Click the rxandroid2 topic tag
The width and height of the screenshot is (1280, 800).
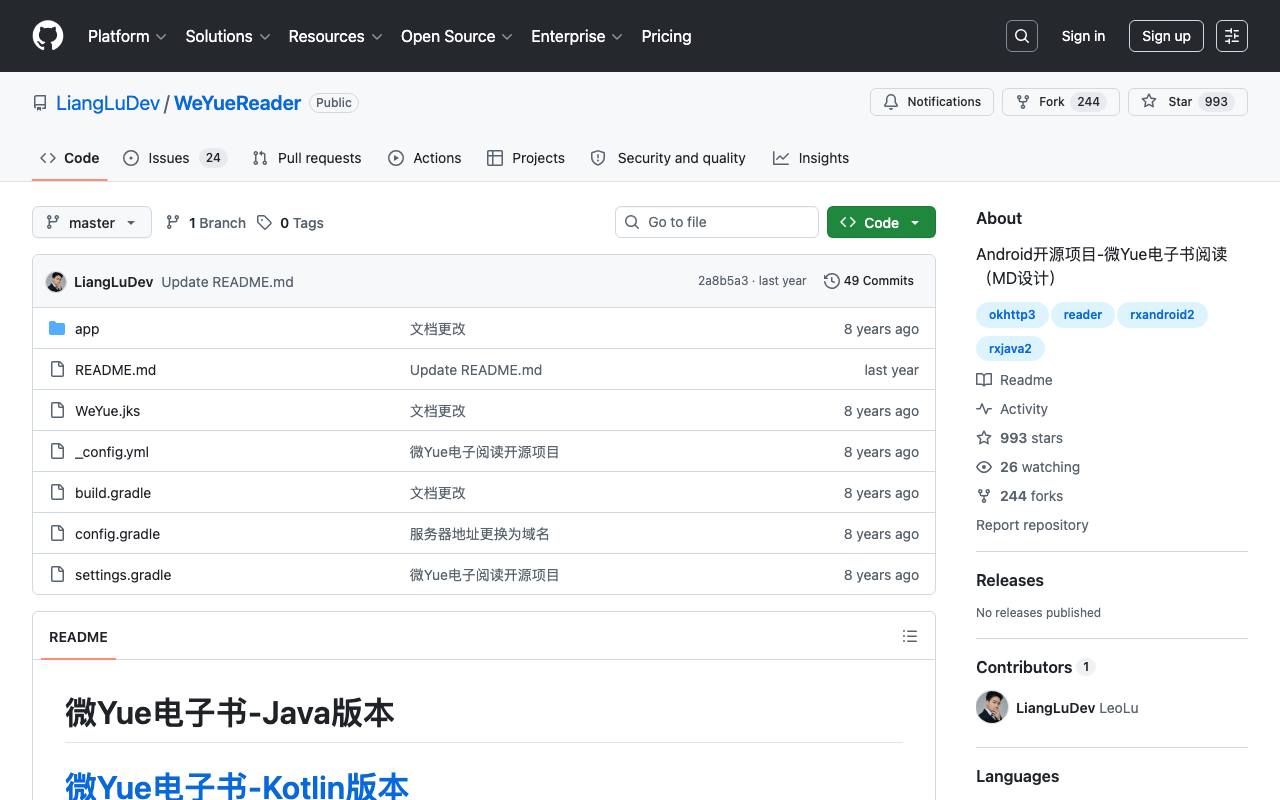(1162, 314)
